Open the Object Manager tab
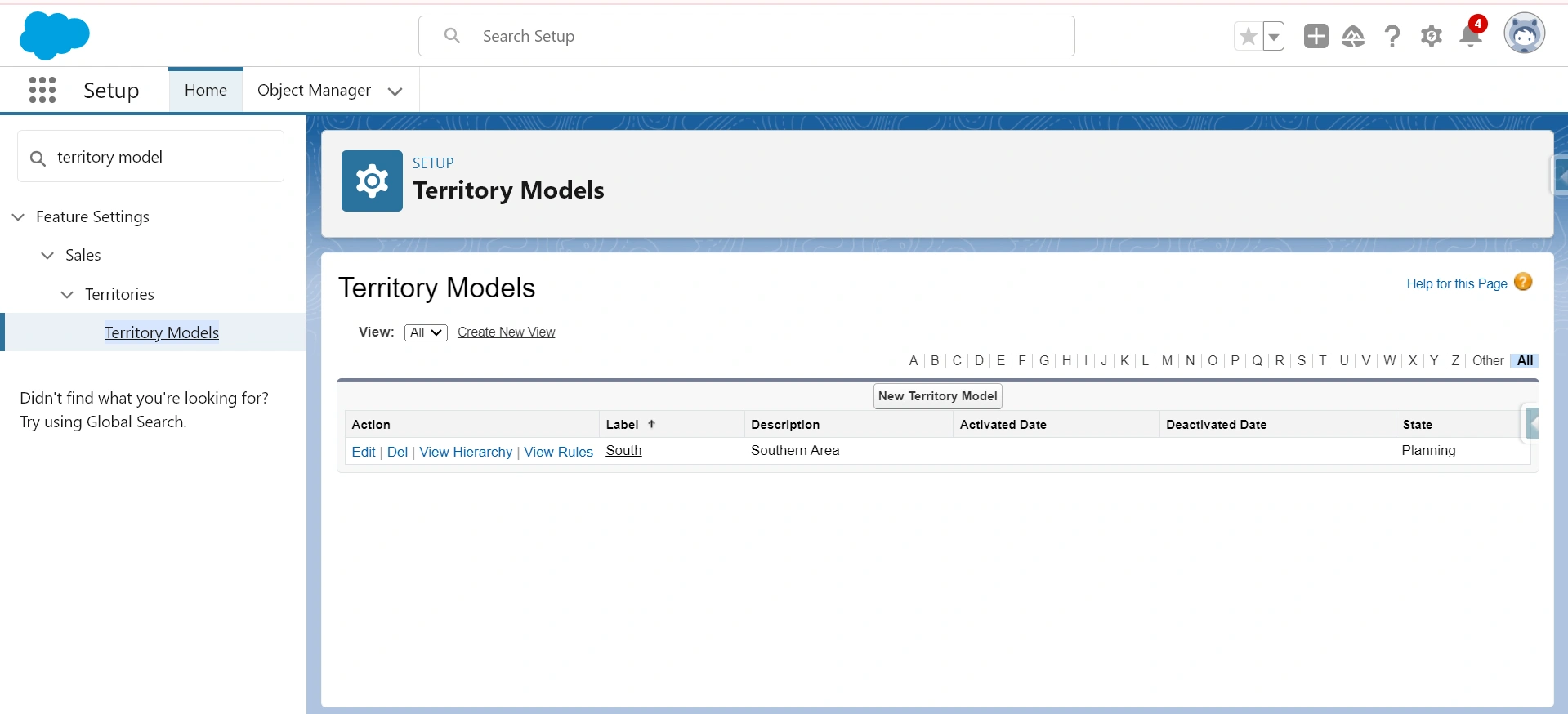This screenshot has height=714, width=1568. click(x=314, y=90)
